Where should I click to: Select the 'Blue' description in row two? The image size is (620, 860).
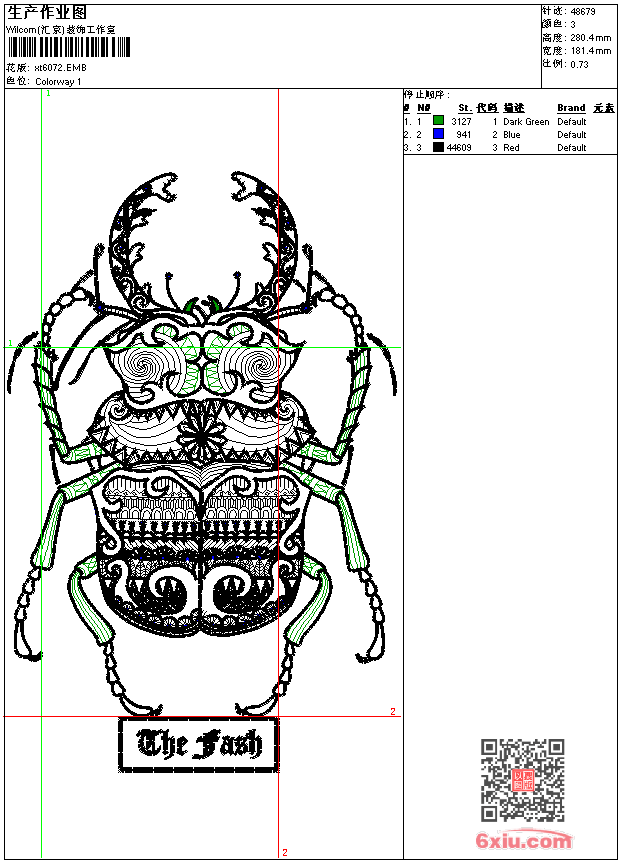(x=512, y=135)
